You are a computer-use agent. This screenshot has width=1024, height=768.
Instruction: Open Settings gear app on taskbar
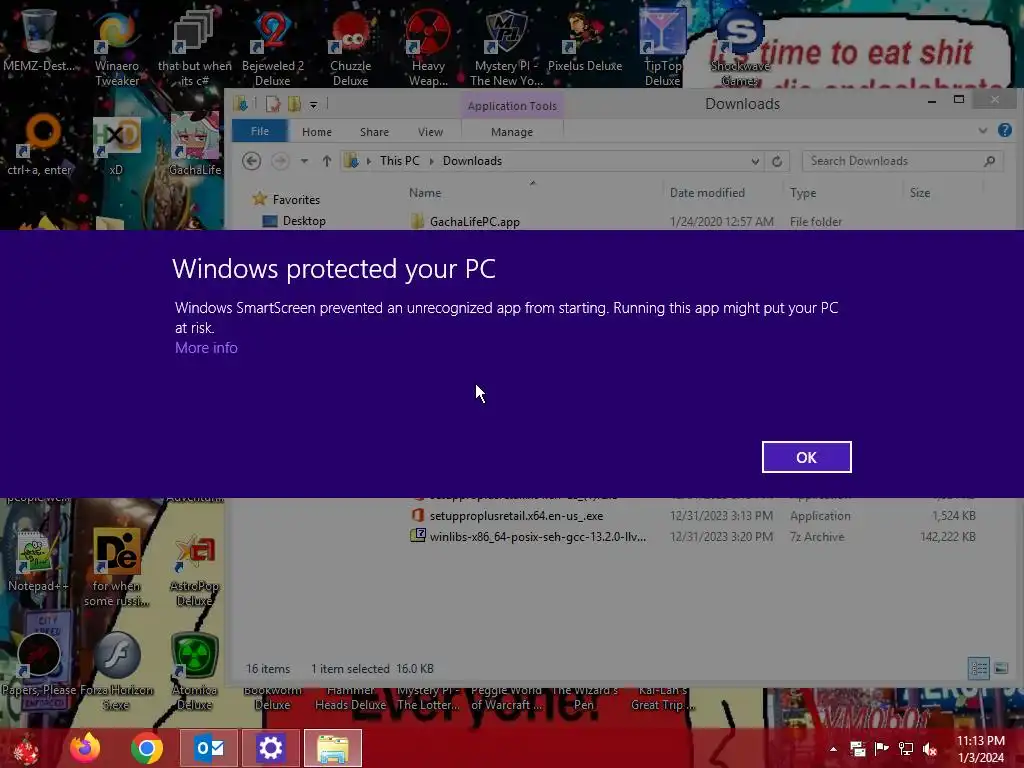click(270, 748)
